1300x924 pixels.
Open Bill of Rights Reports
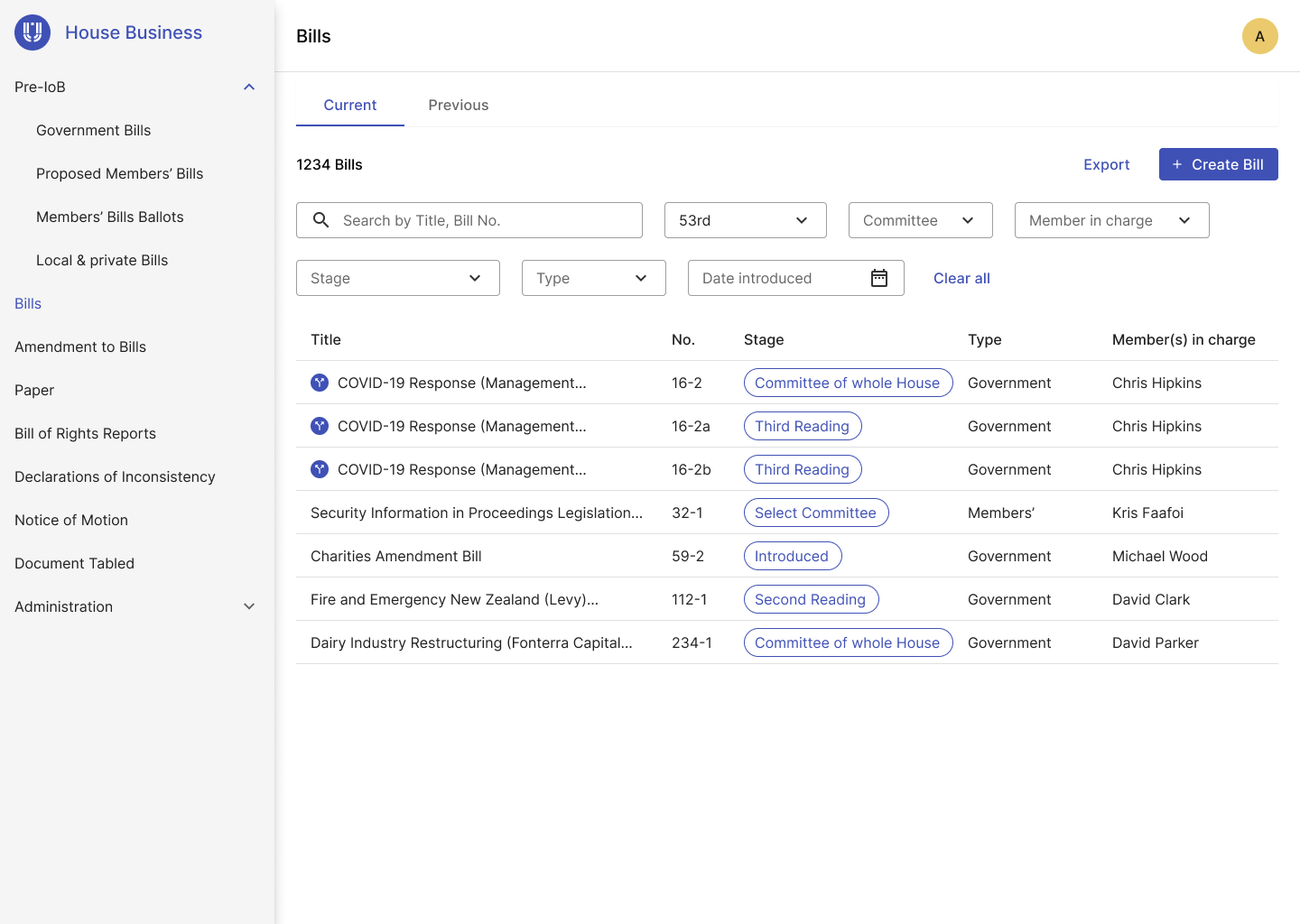click(x=86, y=433)
